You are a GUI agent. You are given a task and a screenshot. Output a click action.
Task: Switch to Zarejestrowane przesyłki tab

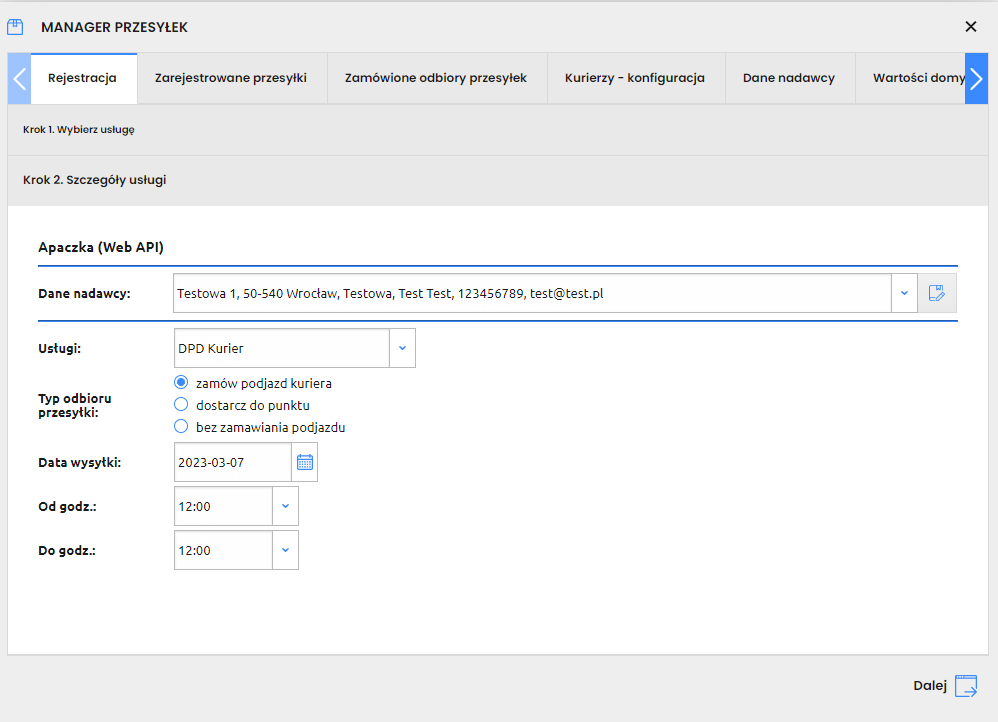pos(230,78)
